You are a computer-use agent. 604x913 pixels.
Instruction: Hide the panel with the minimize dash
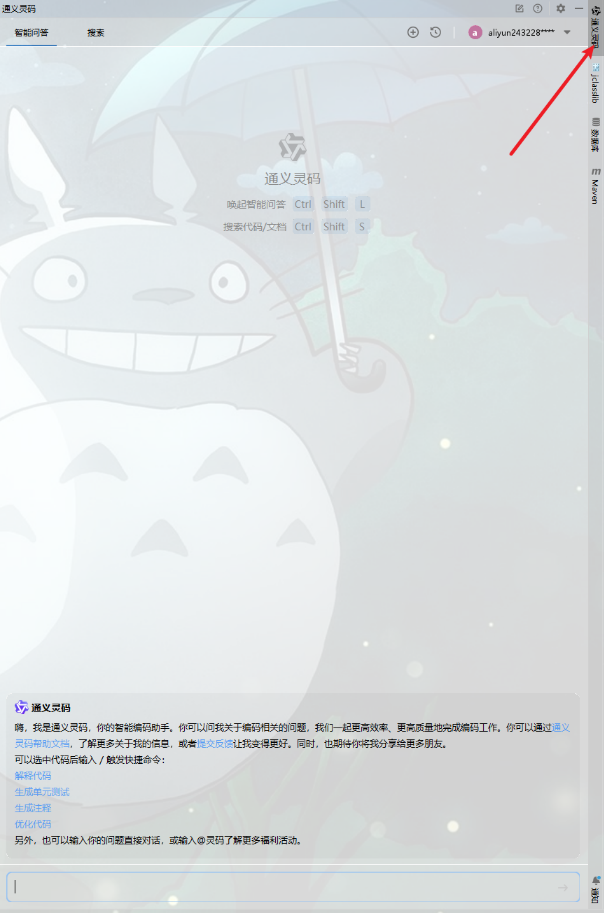(578, 8)
